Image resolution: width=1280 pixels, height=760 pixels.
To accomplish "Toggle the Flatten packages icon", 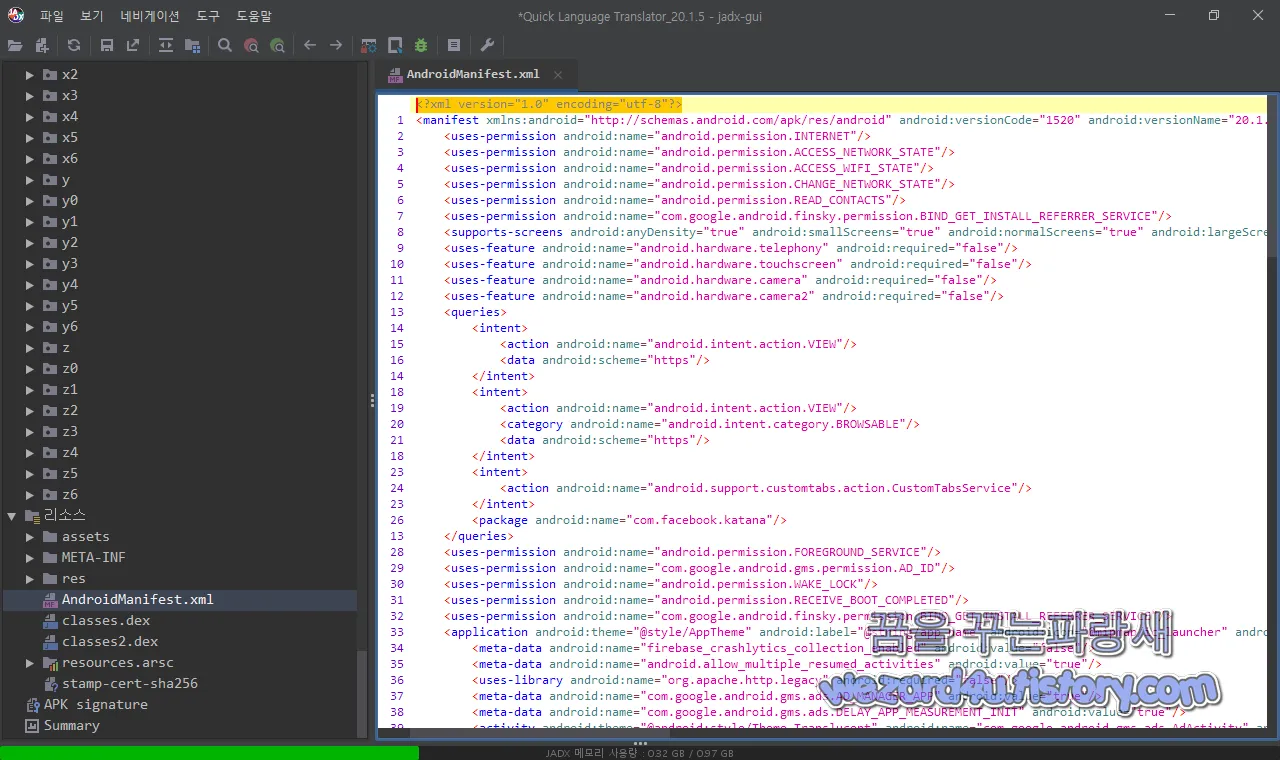I will (192, 45).
